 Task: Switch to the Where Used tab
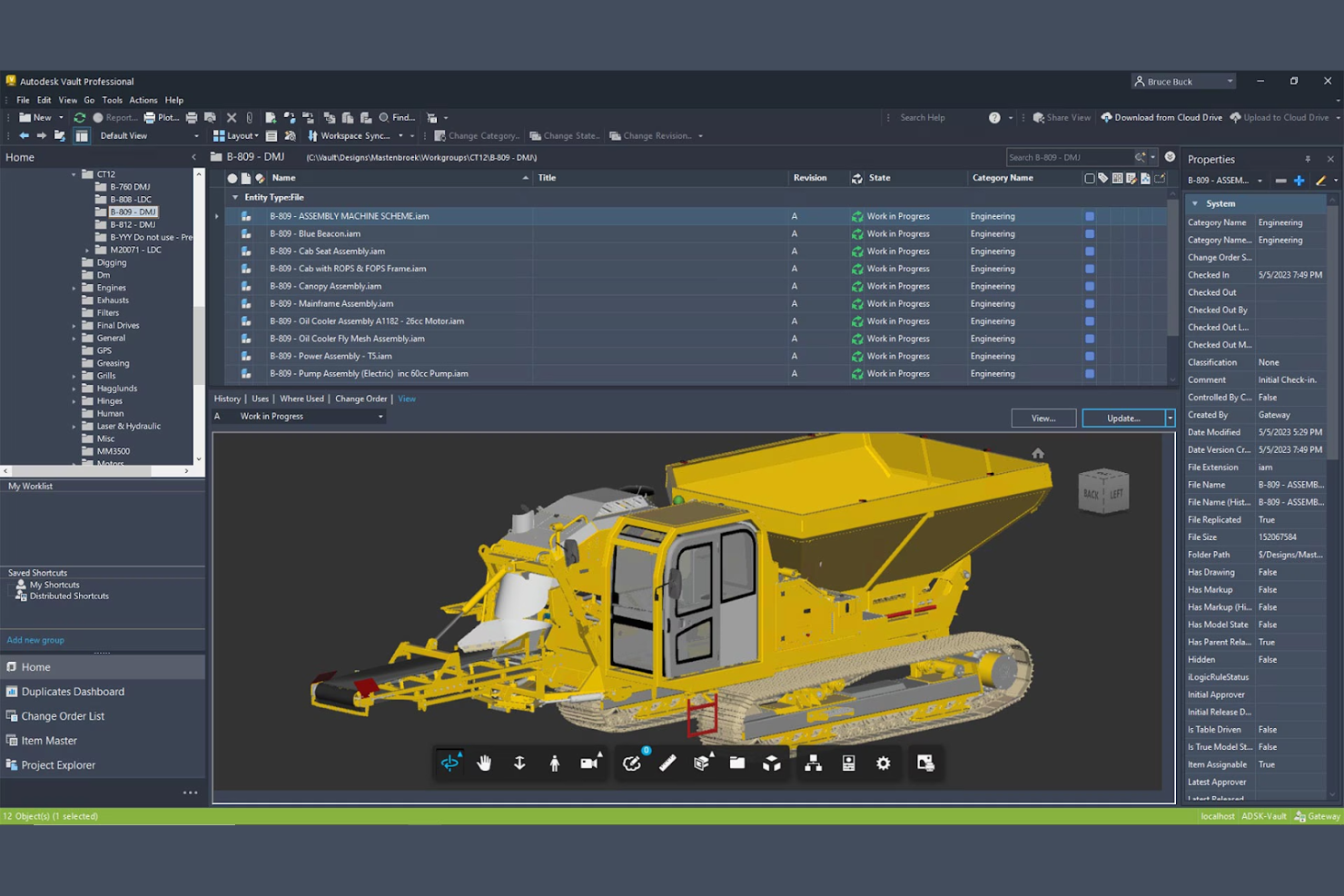(301, 398)
